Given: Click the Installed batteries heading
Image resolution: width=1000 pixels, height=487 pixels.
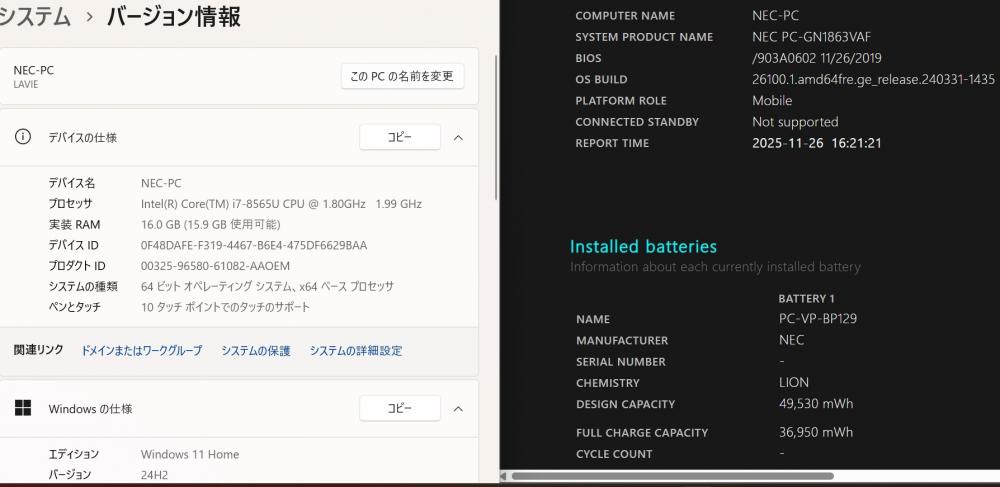Looking at the screenshot, I should pyautogui.click(x=643, y=247).
